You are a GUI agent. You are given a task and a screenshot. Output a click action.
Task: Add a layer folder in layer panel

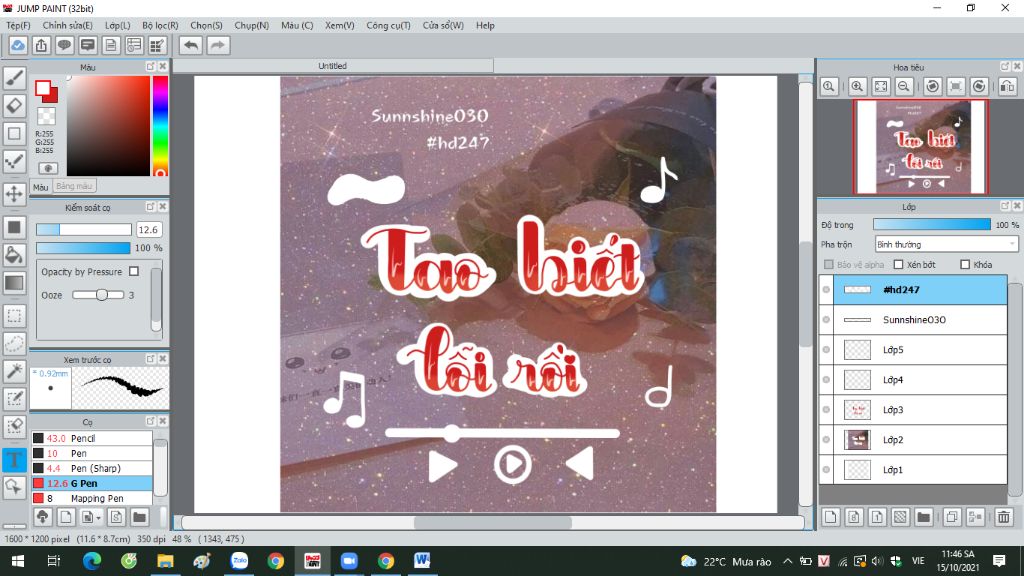tap(923, 517)
